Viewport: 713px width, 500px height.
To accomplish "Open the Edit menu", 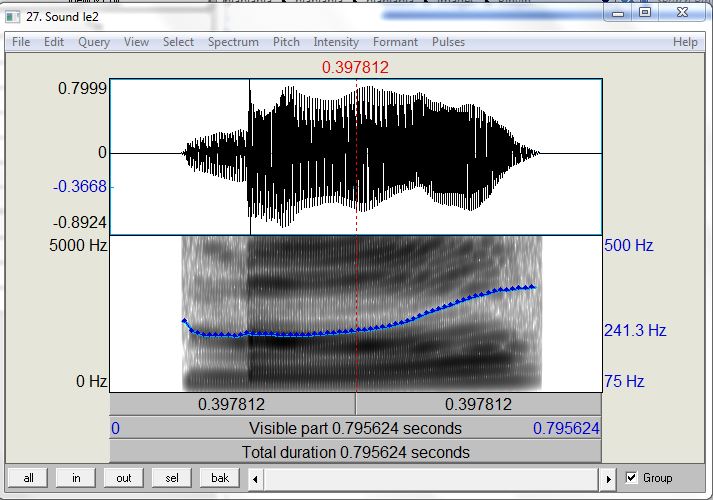I will pos(54,42).
